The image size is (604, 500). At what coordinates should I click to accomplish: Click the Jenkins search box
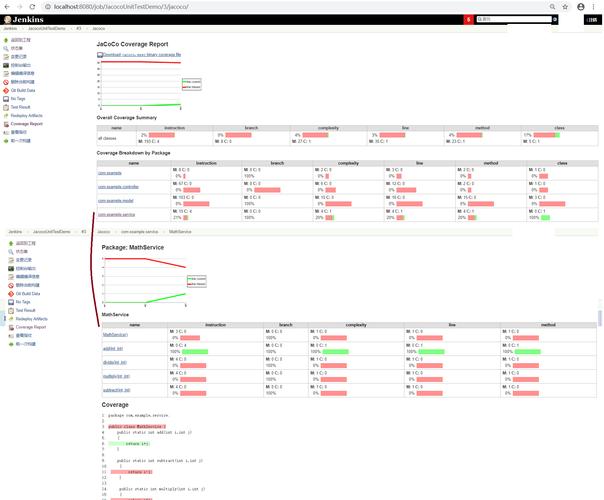tap(514, 19)
